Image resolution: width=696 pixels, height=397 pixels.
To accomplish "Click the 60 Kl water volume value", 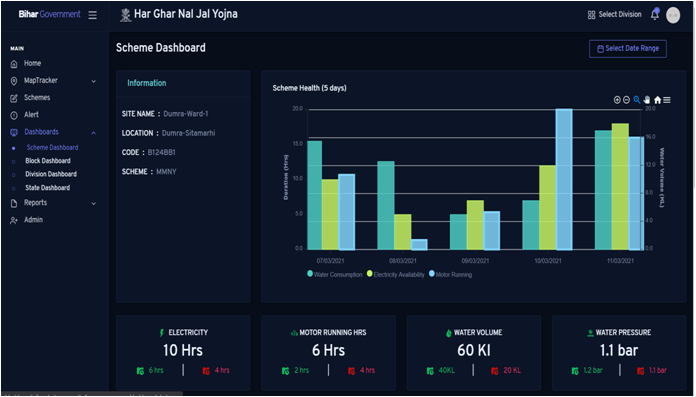I will pos(474,350).
